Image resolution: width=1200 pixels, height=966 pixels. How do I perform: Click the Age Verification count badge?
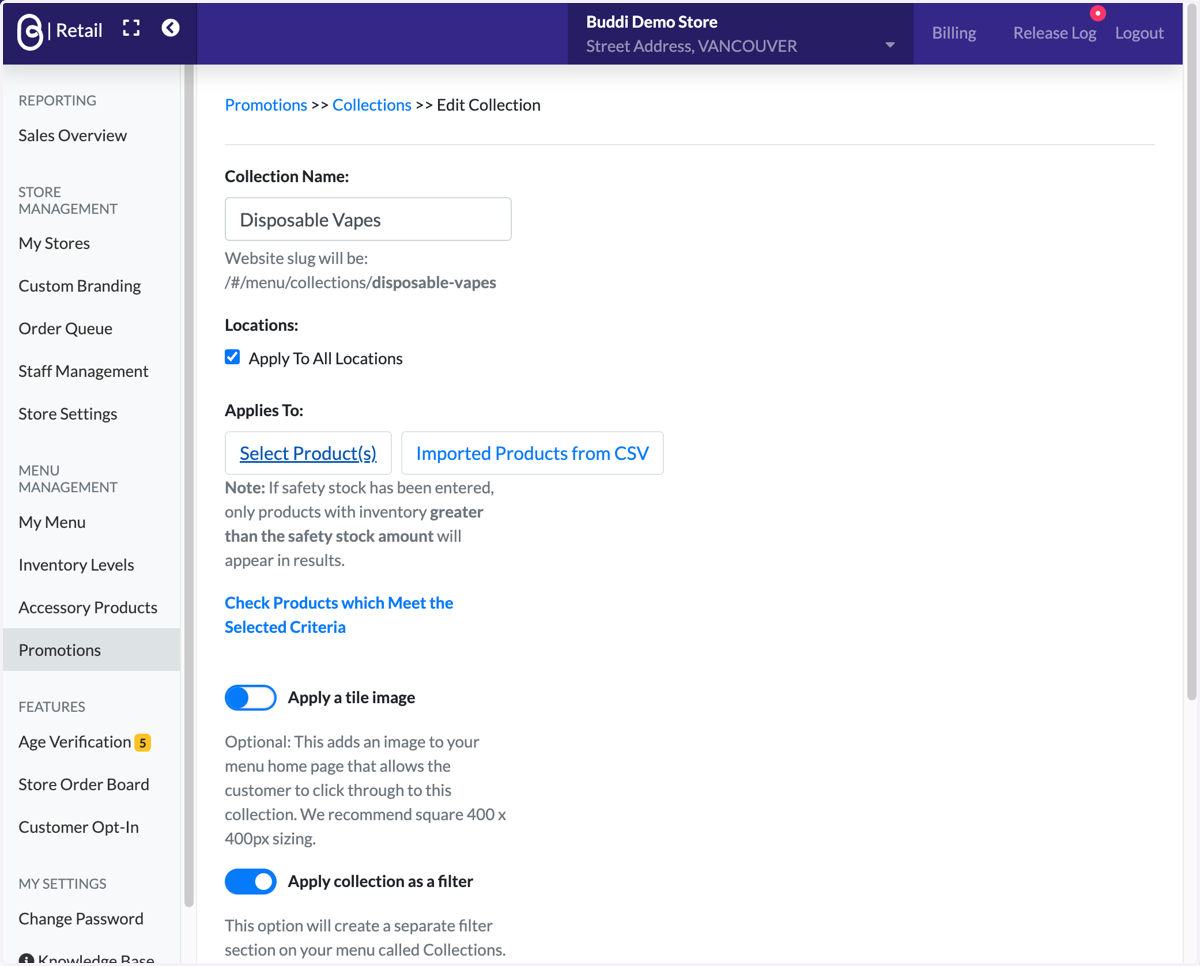click(x=143, y=742)
